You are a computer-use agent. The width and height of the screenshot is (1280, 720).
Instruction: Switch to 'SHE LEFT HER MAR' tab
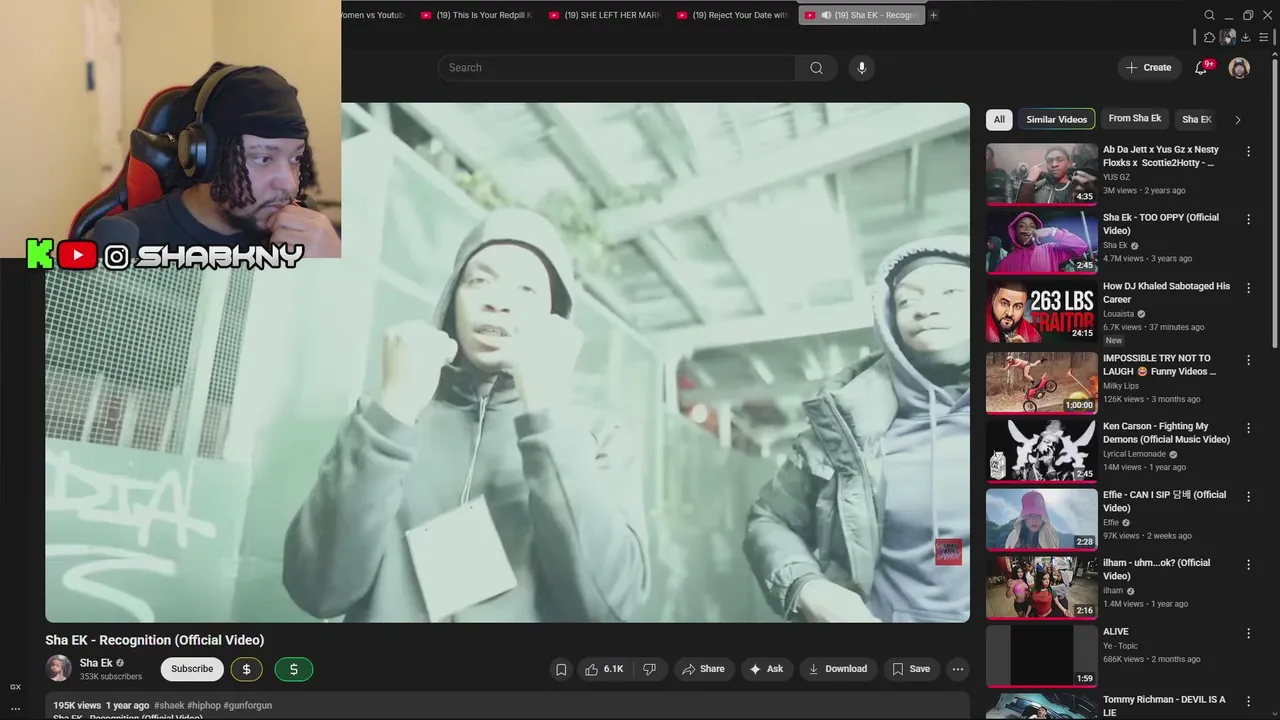coord(605,15)
